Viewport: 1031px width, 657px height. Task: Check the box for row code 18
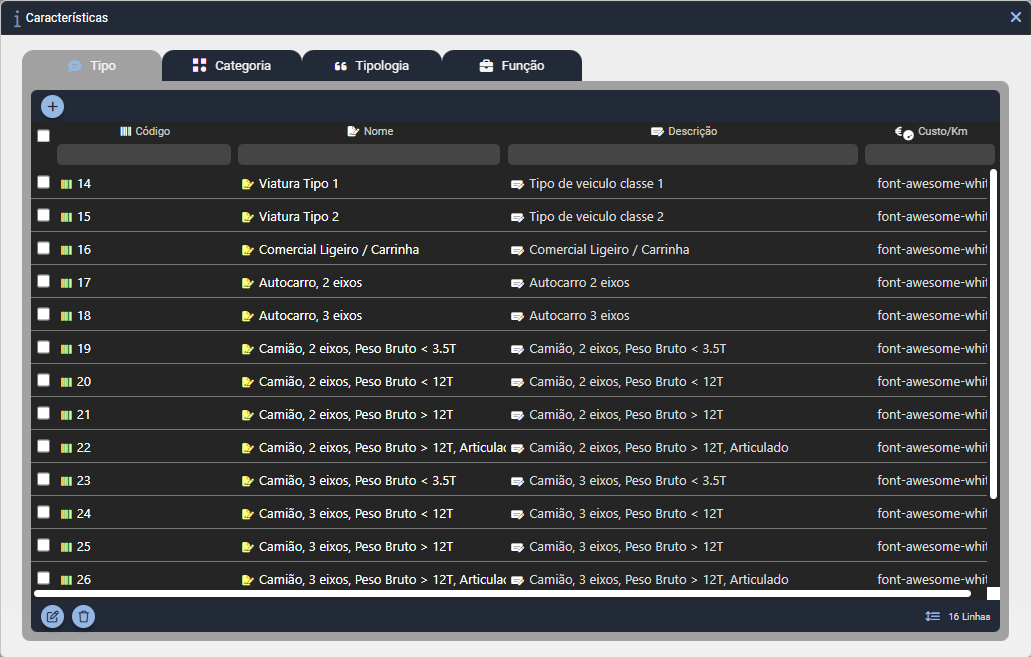pos(43,314)
